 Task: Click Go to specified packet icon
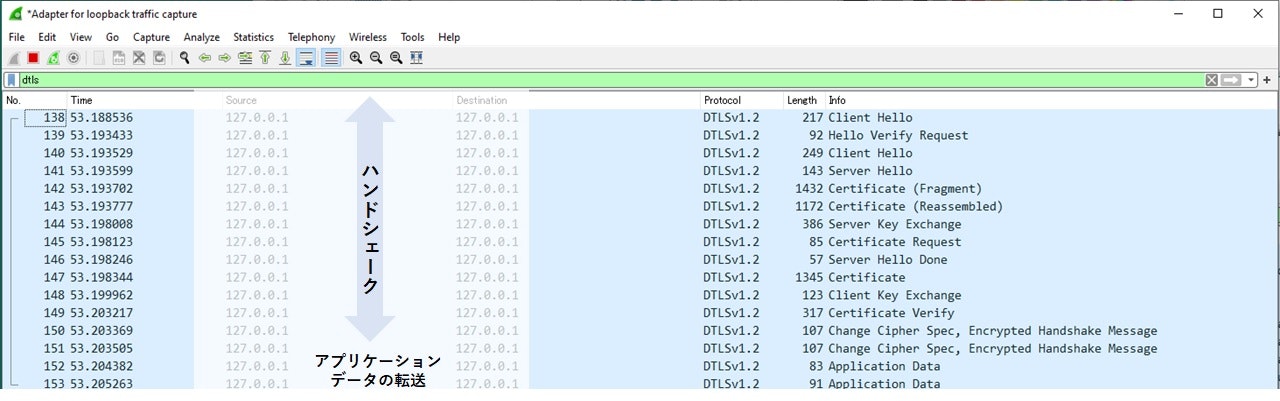click(x=245, y=58)
